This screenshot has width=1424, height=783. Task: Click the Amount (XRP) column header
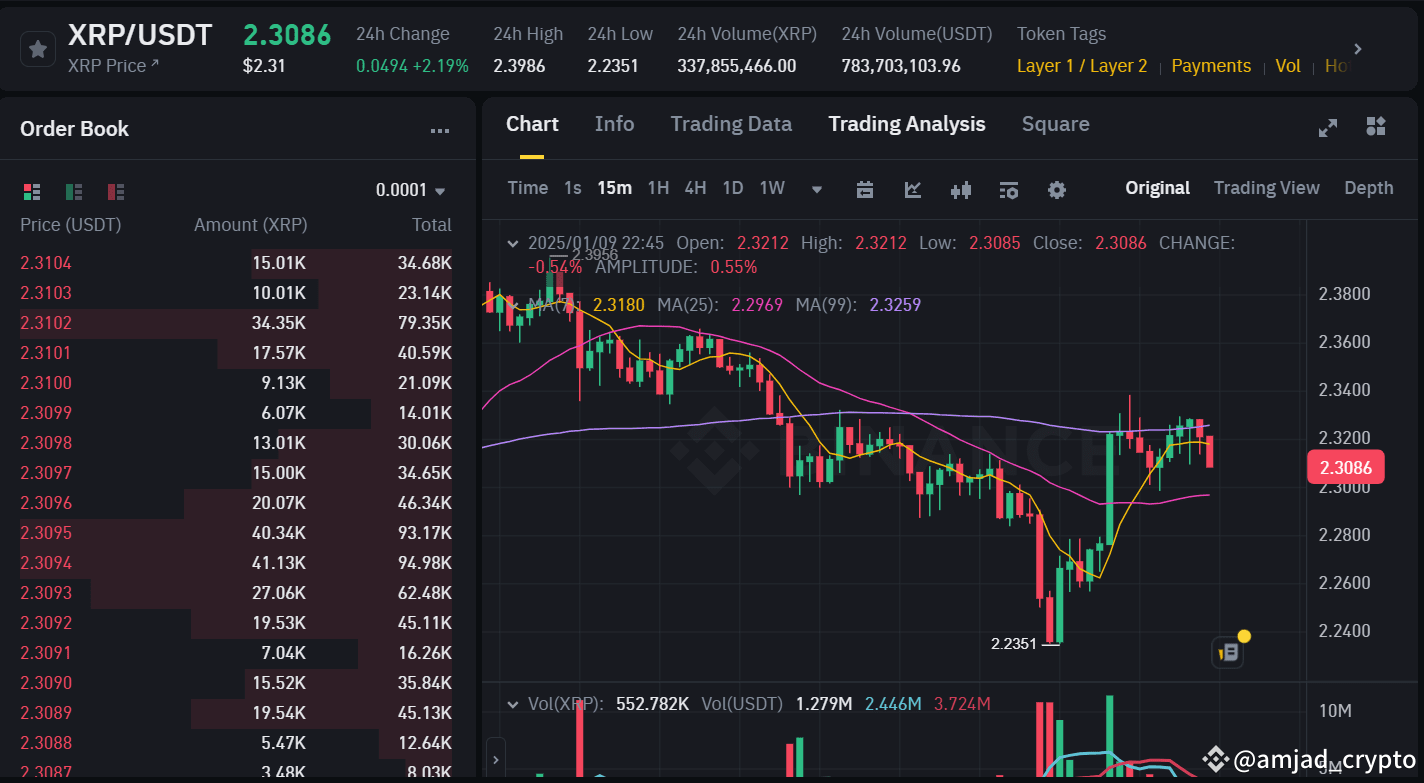[251, 225]
